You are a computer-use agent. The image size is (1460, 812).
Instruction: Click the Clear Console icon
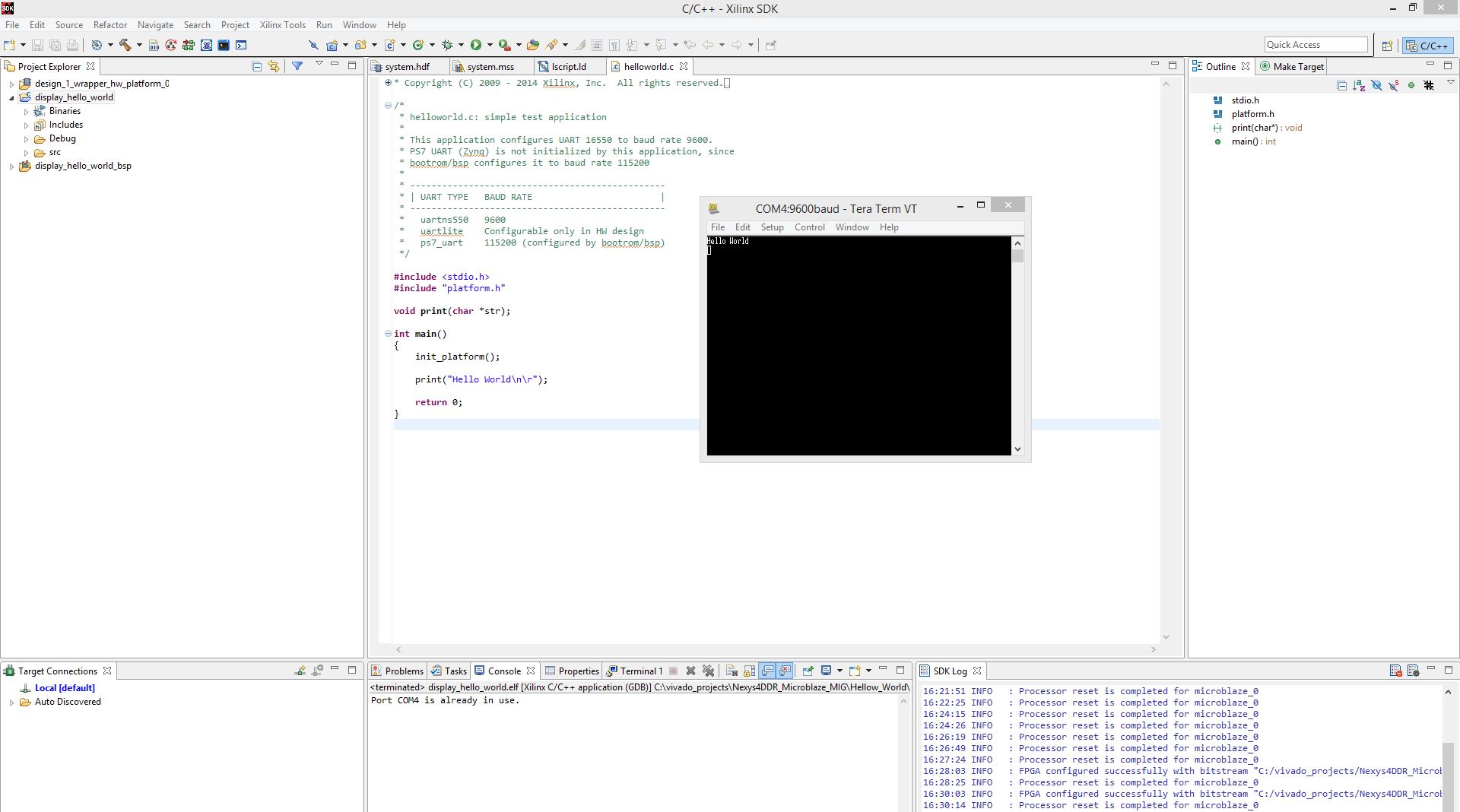732,671
